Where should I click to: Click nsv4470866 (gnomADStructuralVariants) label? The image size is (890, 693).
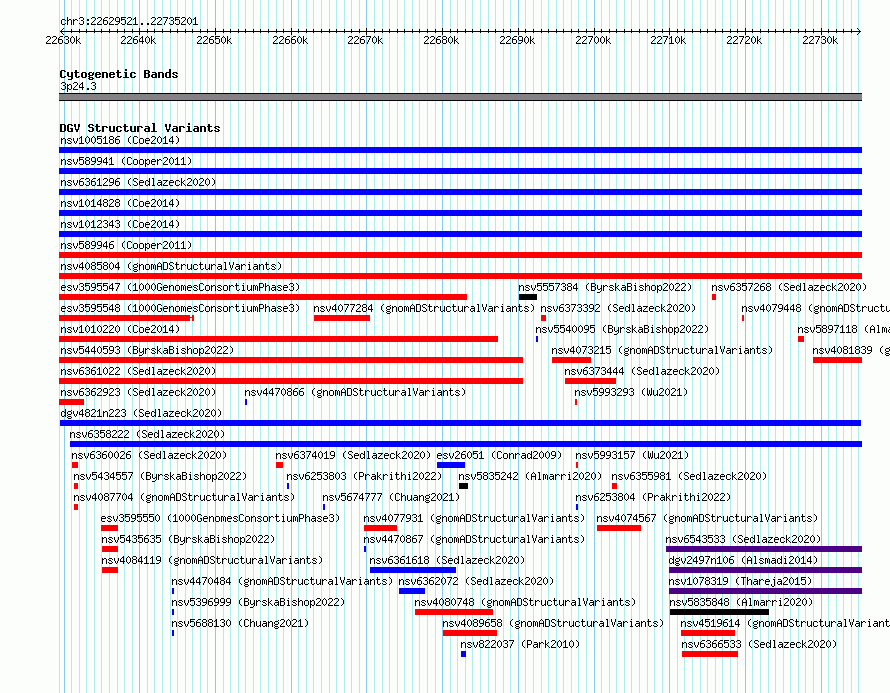coord(355,392)
